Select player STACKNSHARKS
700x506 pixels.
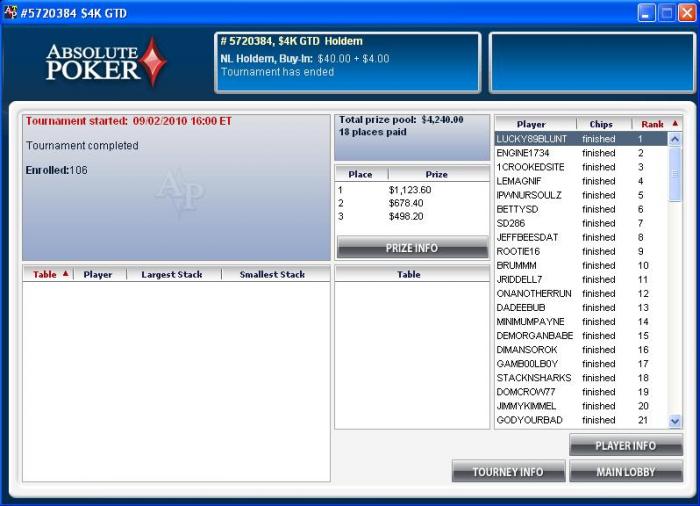(581, 378)
